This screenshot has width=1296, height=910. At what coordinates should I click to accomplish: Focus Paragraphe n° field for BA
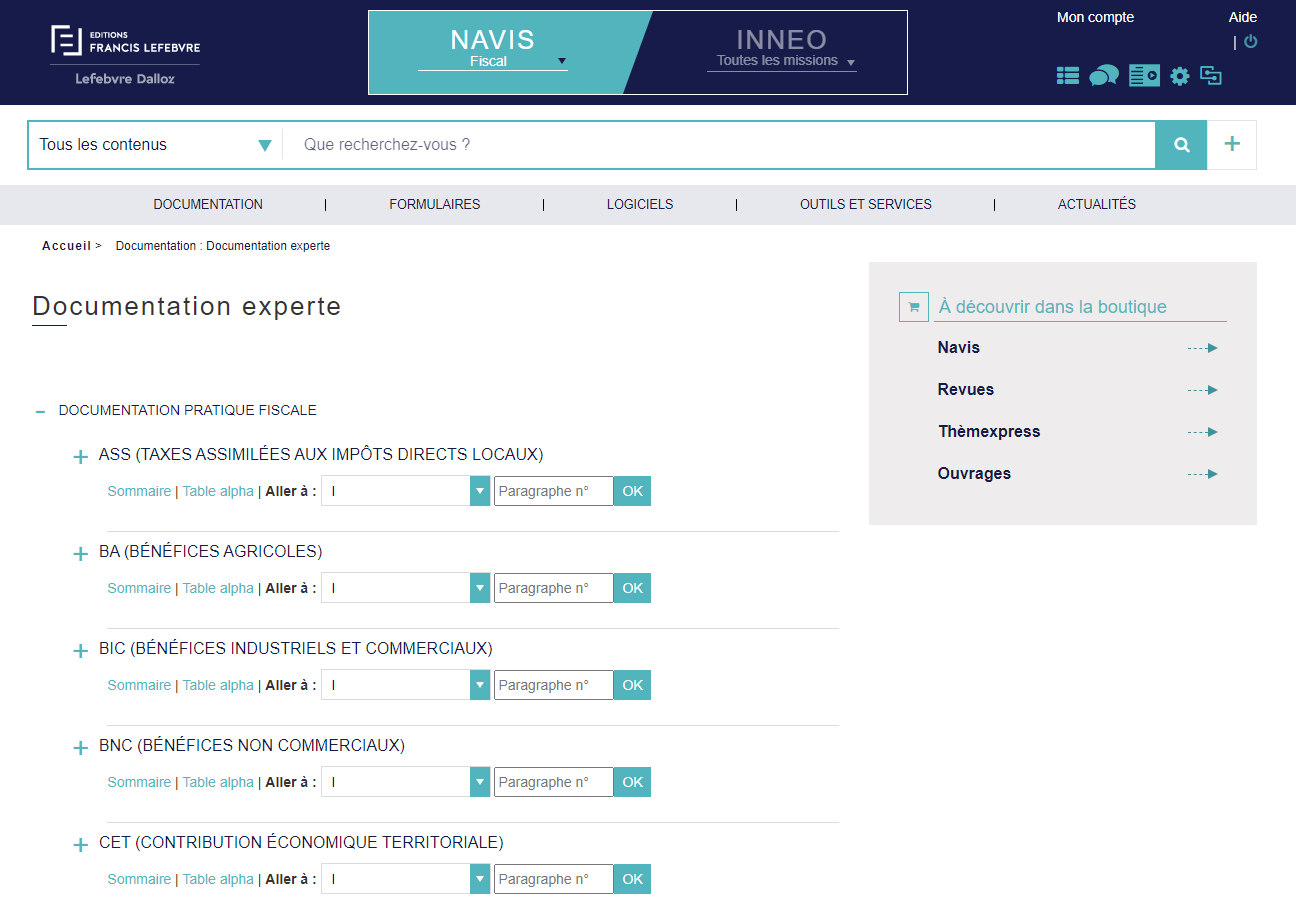[x=553, y=588]
